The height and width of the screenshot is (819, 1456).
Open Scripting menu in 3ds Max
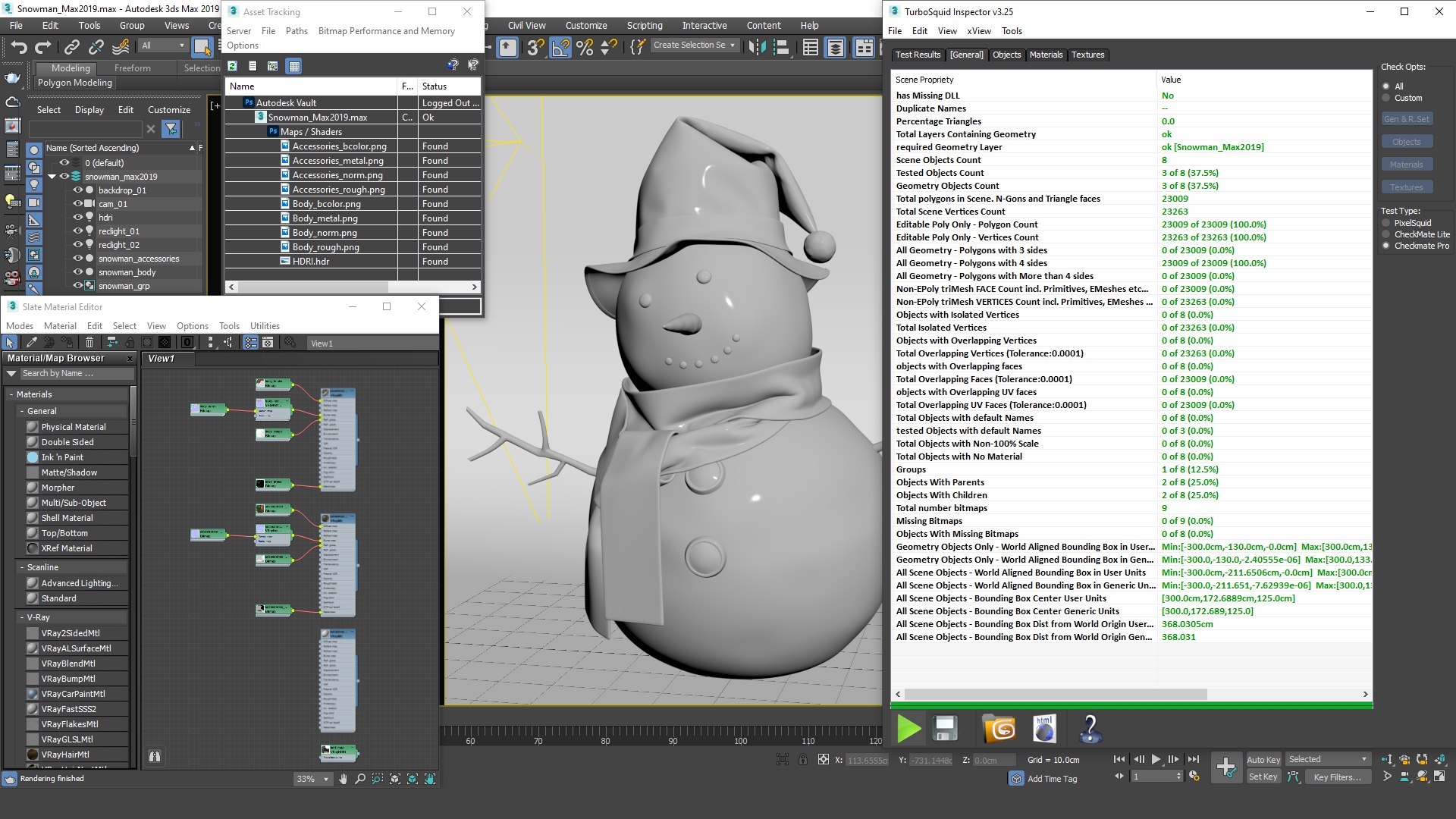click(644, 25)
